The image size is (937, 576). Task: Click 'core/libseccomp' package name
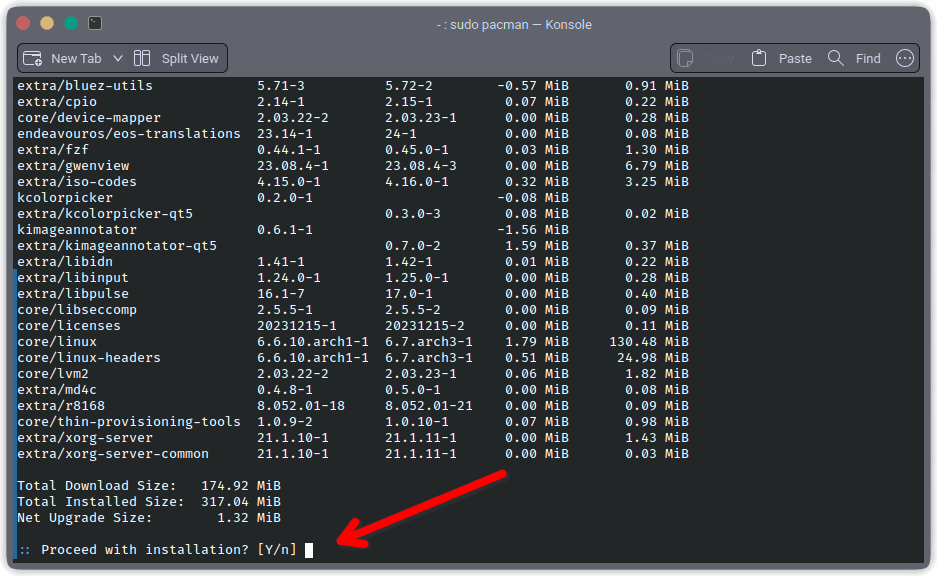tap(77, 310)
